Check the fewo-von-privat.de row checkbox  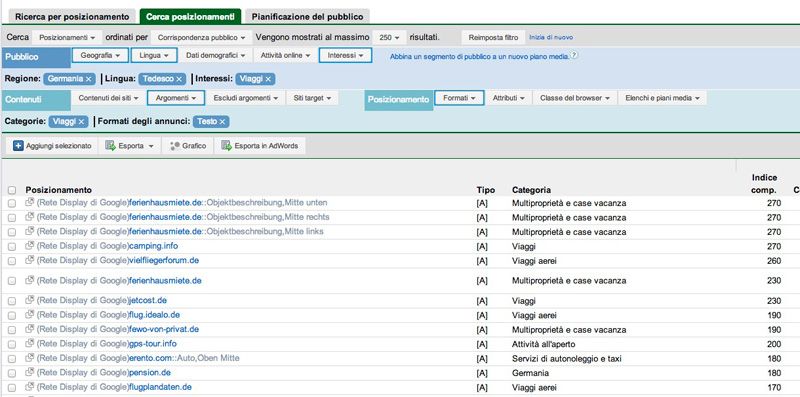(x=12, y=330)
